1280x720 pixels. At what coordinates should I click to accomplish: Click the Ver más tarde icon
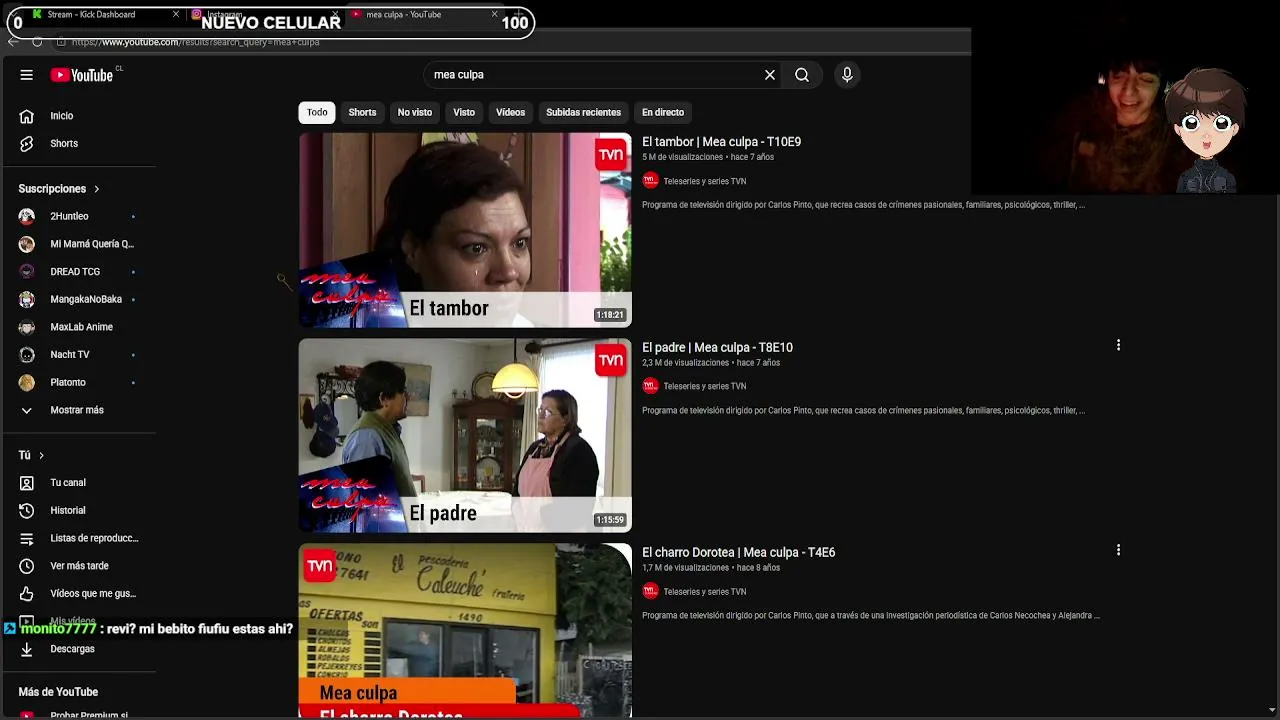pos(27,566)
